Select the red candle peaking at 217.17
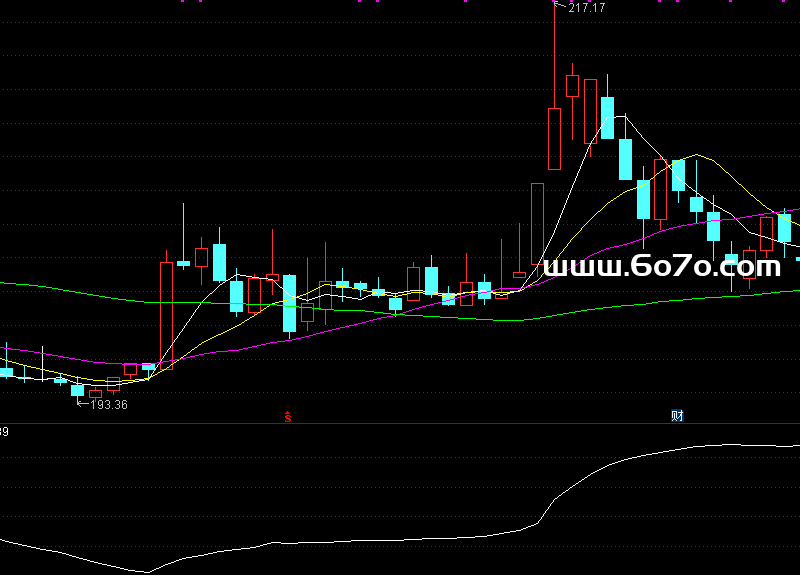800x575 pixels. 554,138
